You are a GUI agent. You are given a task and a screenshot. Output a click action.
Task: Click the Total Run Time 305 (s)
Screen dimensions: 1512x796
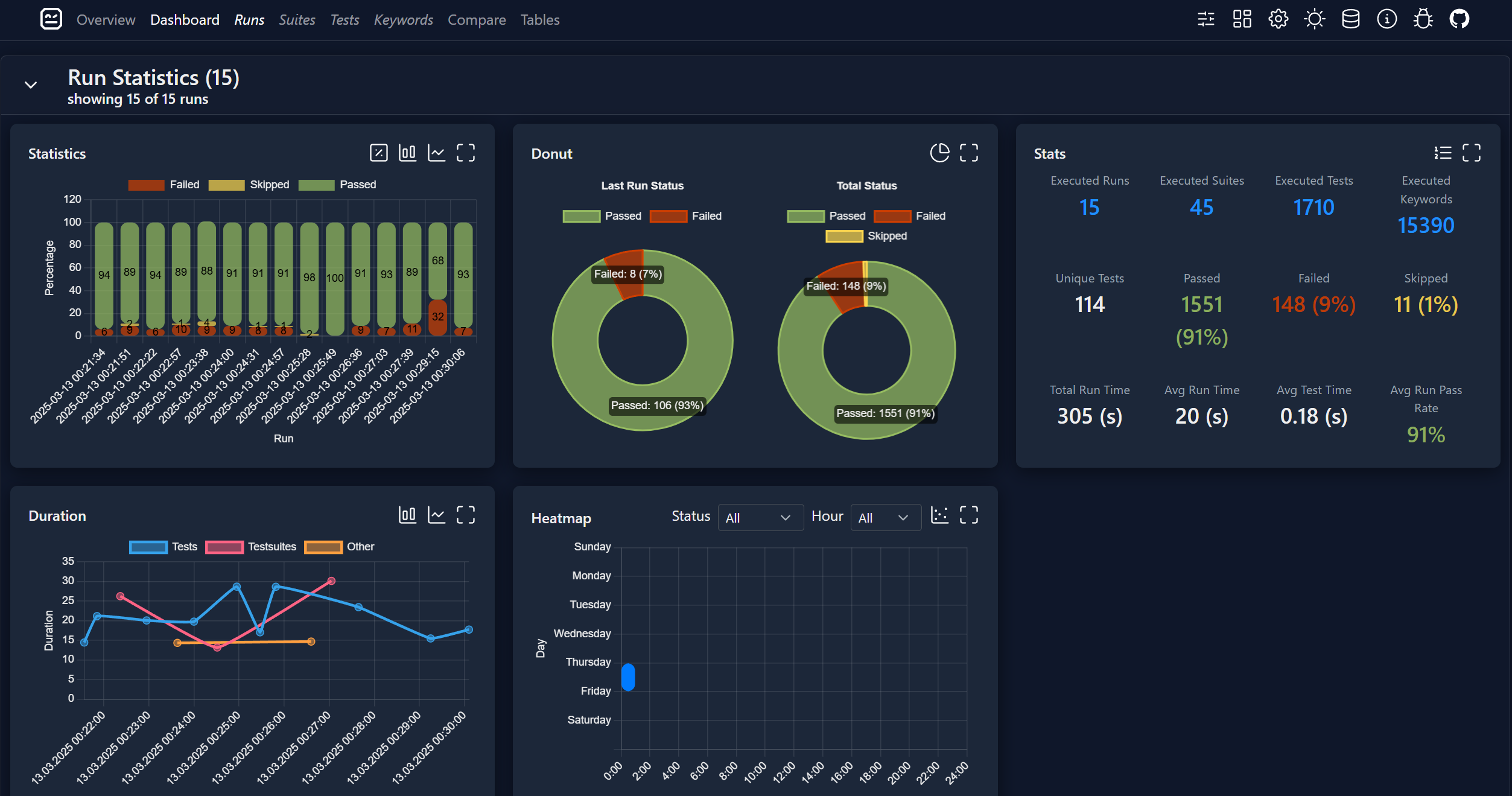[1089, 416]
